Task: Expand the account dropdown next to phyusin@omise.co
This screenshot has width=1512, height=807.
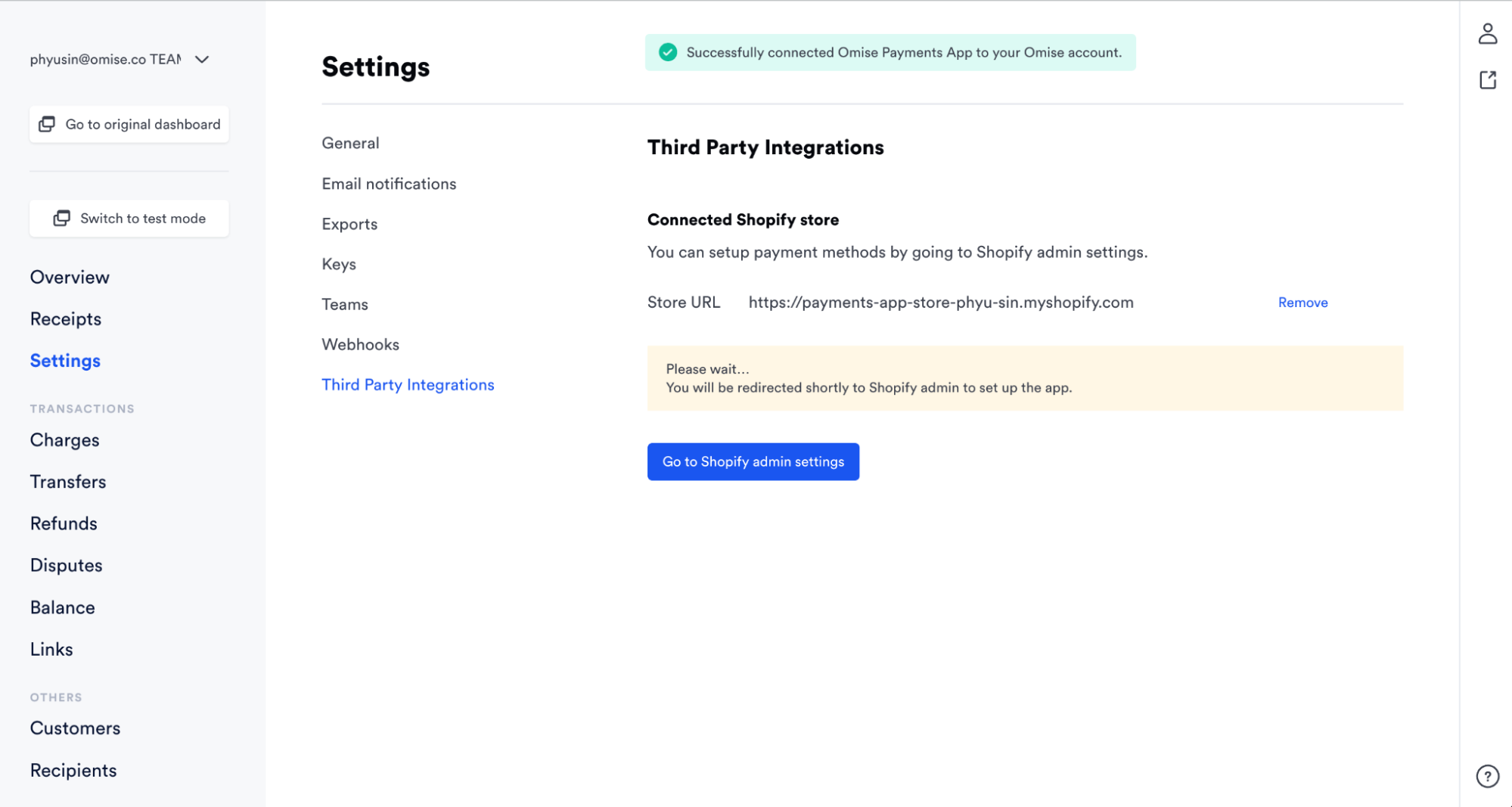Action: click(201, 59)
